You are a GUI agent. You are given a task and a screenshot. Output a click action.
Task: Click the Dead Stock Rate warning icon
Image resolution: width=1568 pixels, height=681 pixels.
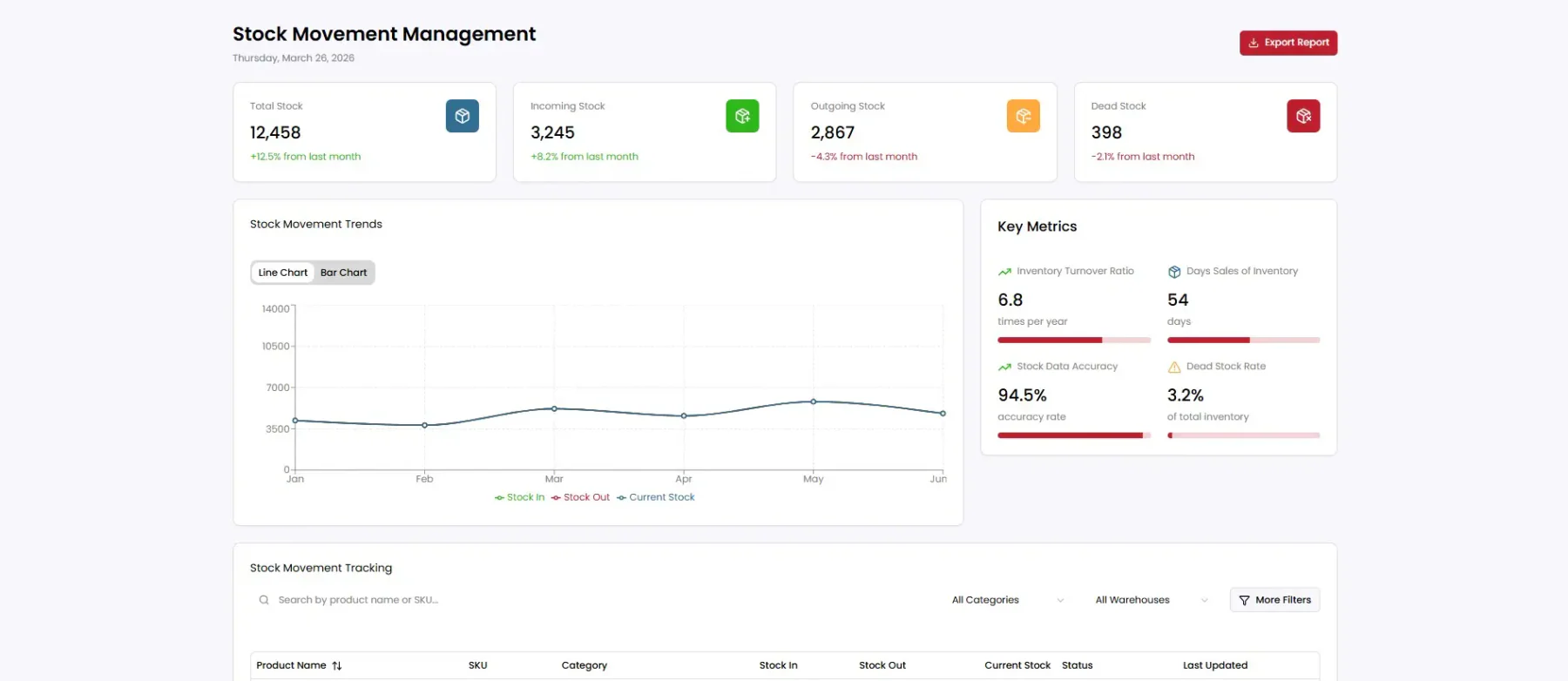(x=1174, y=367)
